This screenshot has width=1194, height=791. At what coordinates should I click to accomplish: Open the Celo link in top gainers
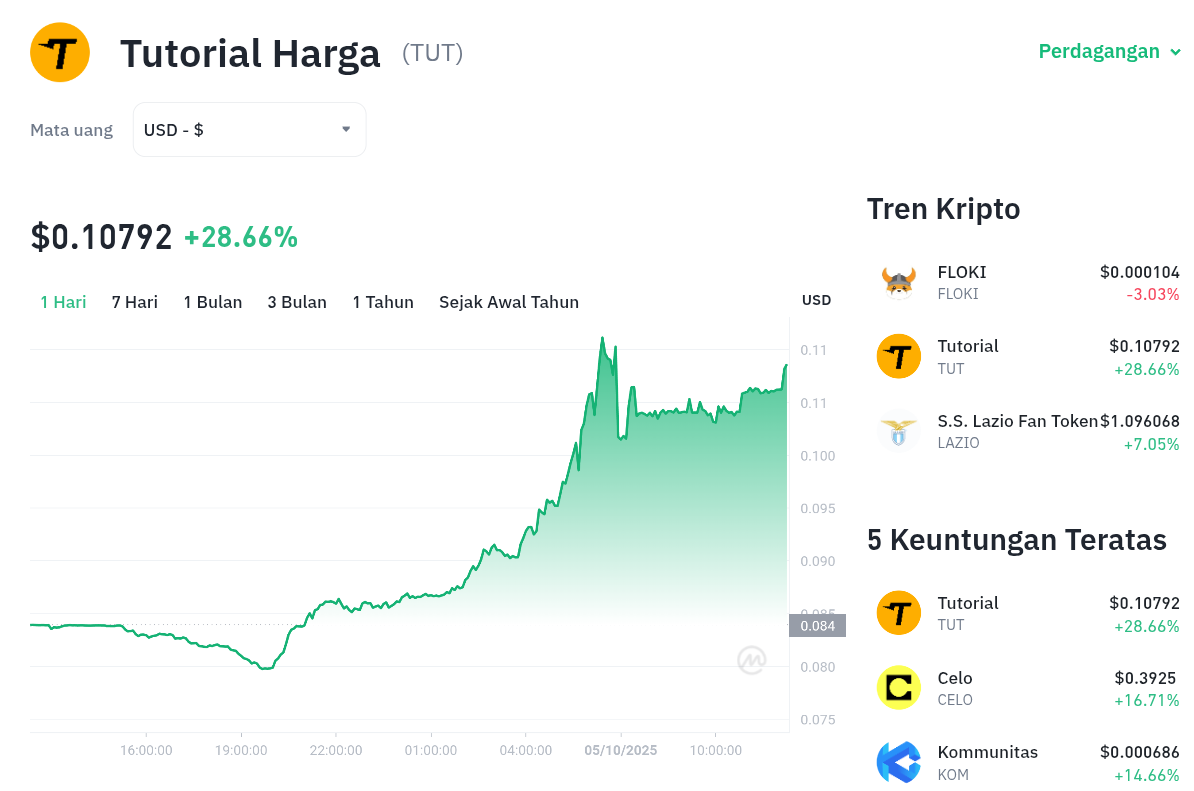[955, 678]
